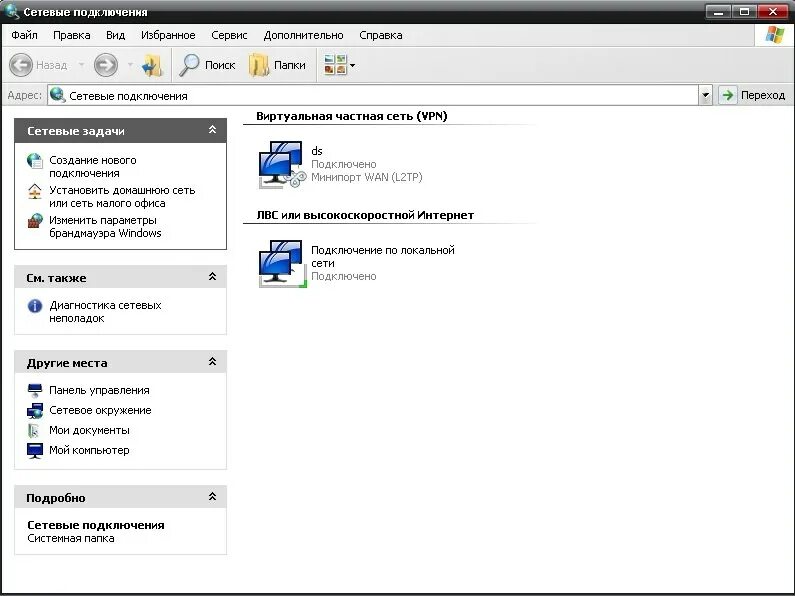Click the My Documents icon
795x596 pixels.
[x=33, y=430]
